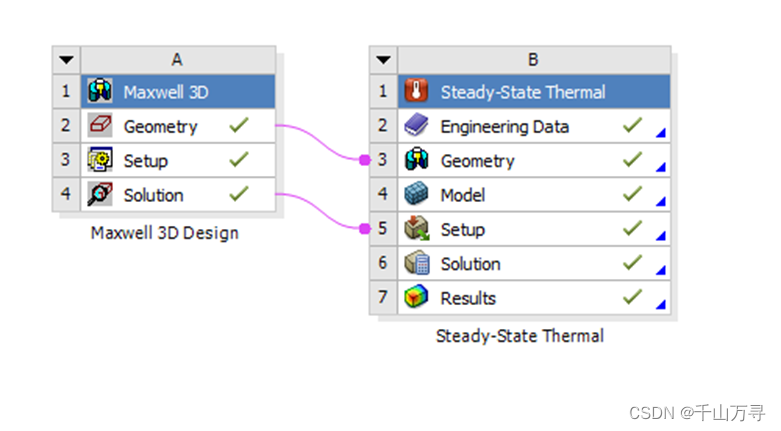Click the green checkmark beside Model
This screenshot has width=781, height=431.
point(633,193)
